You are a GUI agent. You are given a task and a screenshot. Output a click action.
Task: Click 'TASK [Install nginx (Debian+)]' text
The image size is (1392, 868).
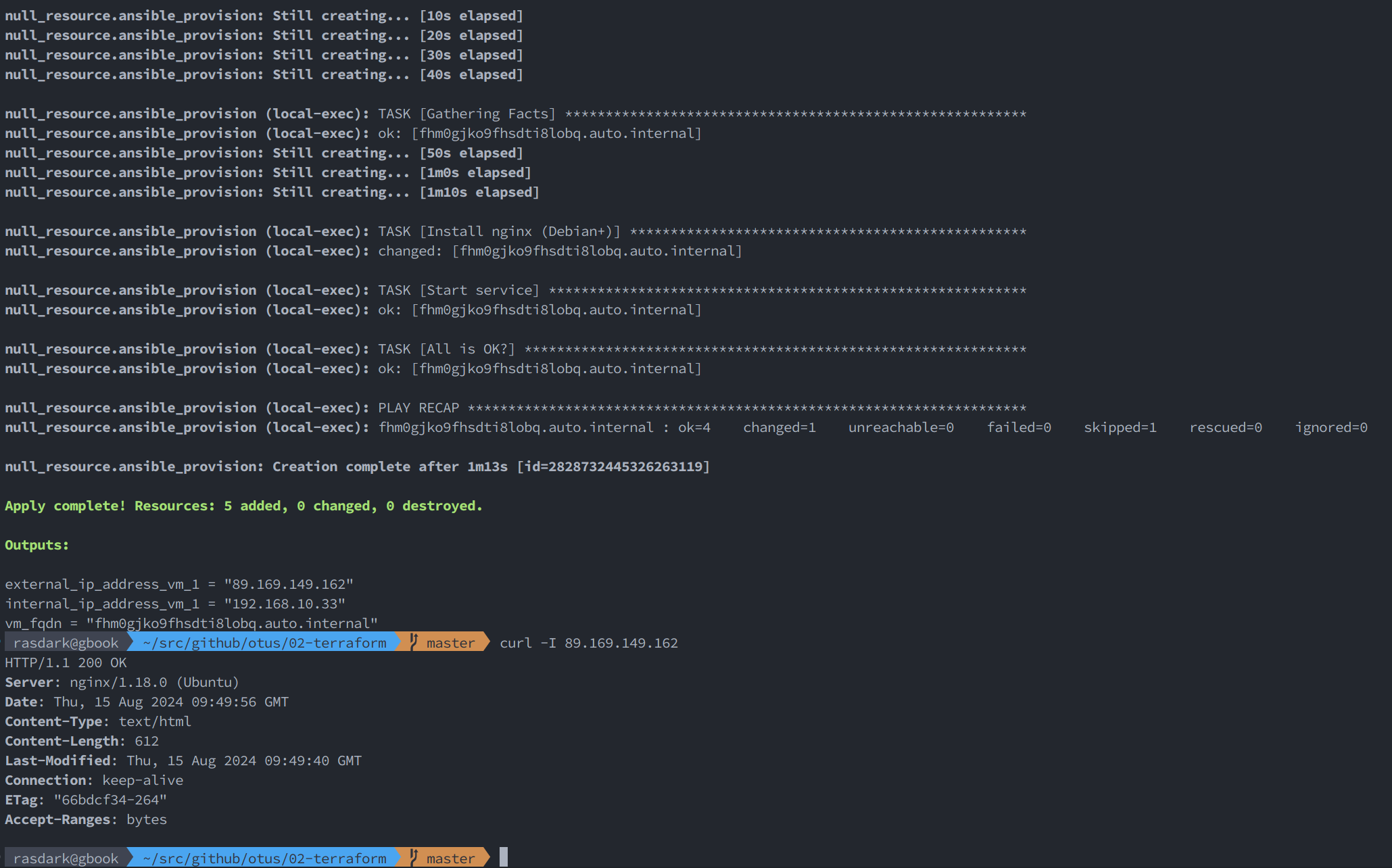pos(499,231)
